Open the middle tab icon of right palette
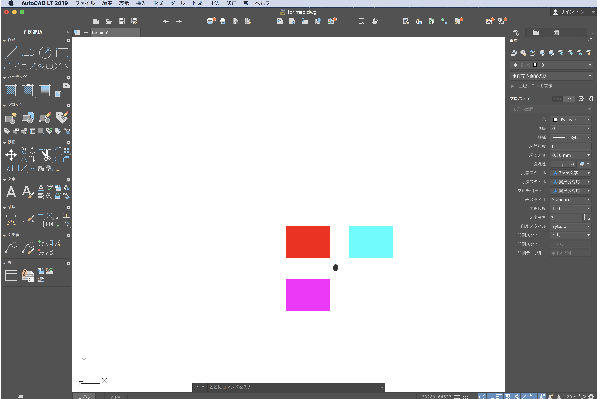The height and width of the screenshot is (399, 600). pos(536,33)
